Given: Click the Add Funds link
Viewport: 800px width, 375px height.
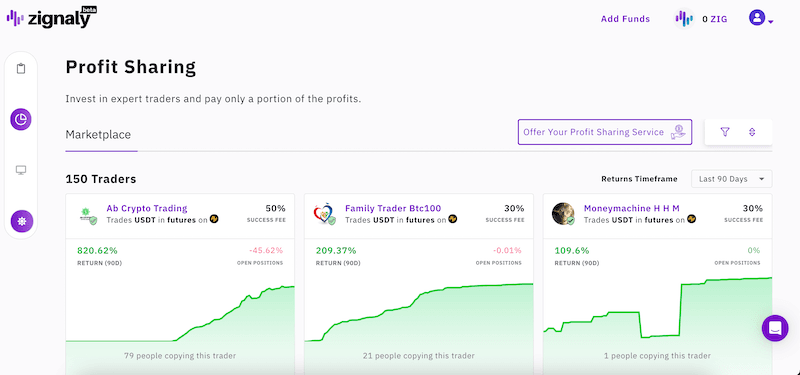Looking at the screenshot, I should pyautogui.click(x=625, y=19).
